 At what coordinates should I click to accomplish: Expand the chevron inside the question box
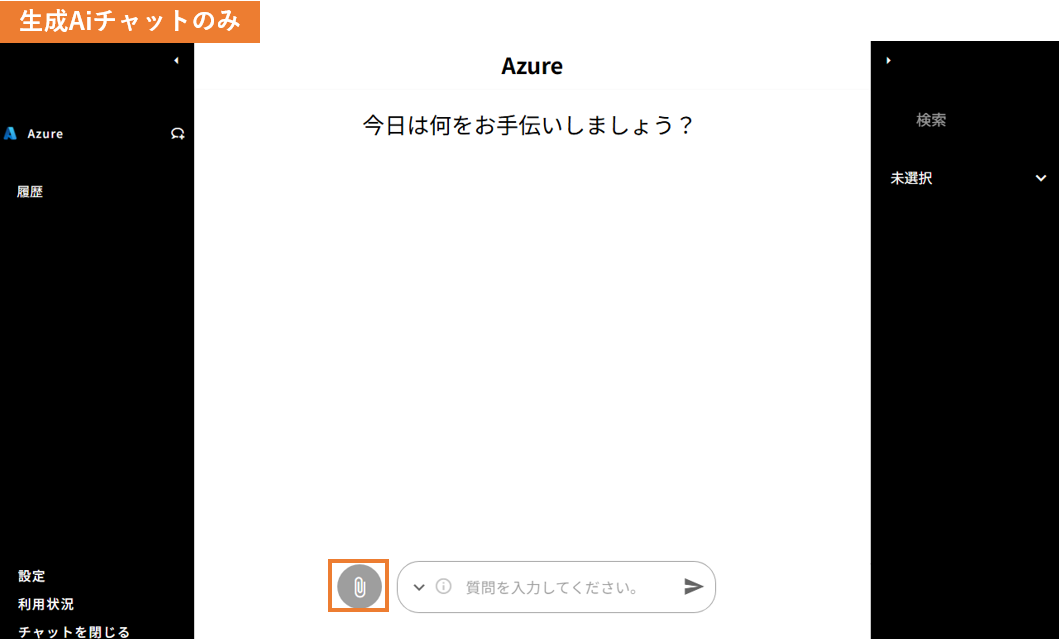[419, 587]
